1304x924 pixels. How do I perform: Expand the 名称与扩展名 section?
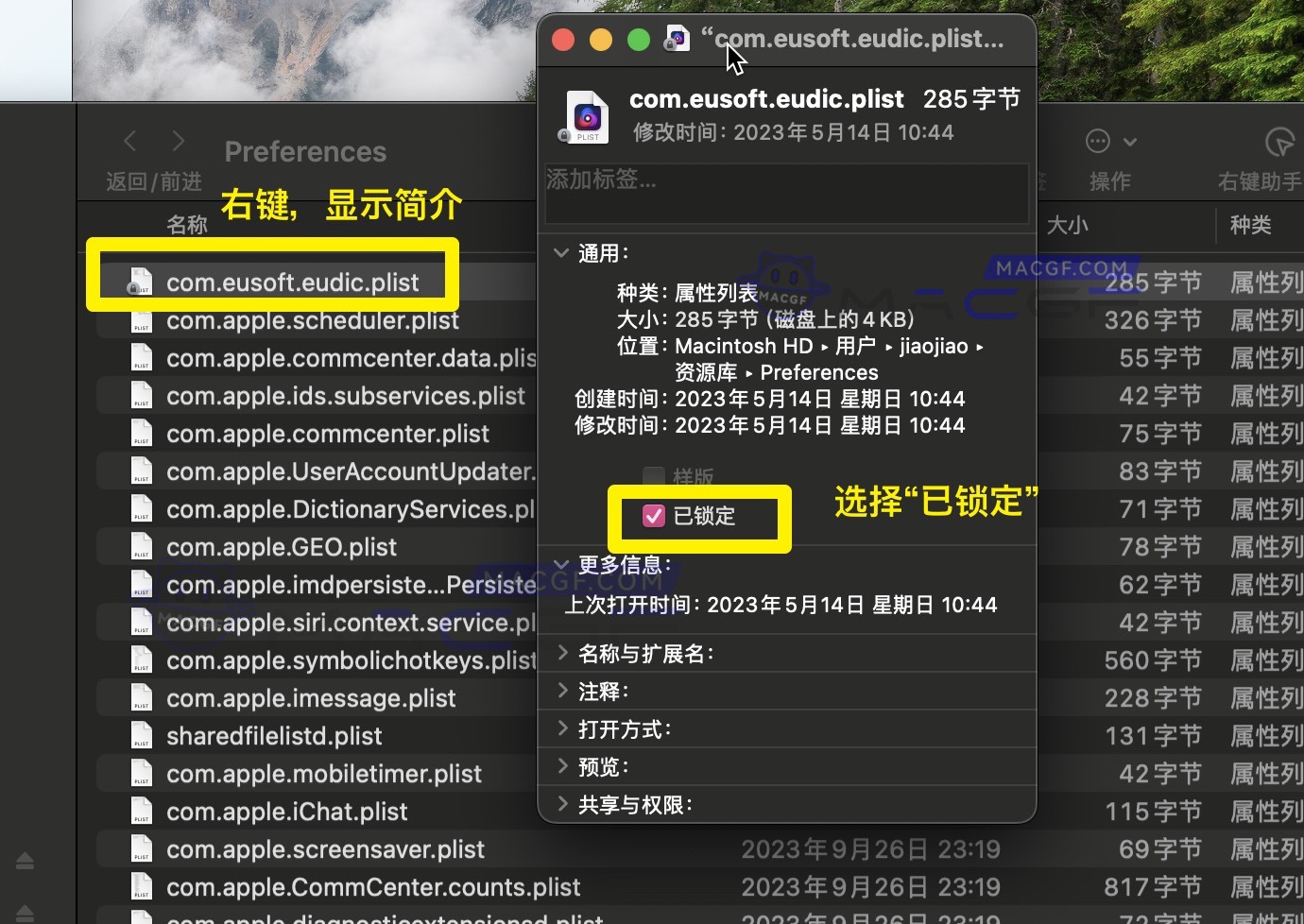click(x=562, y=652)
